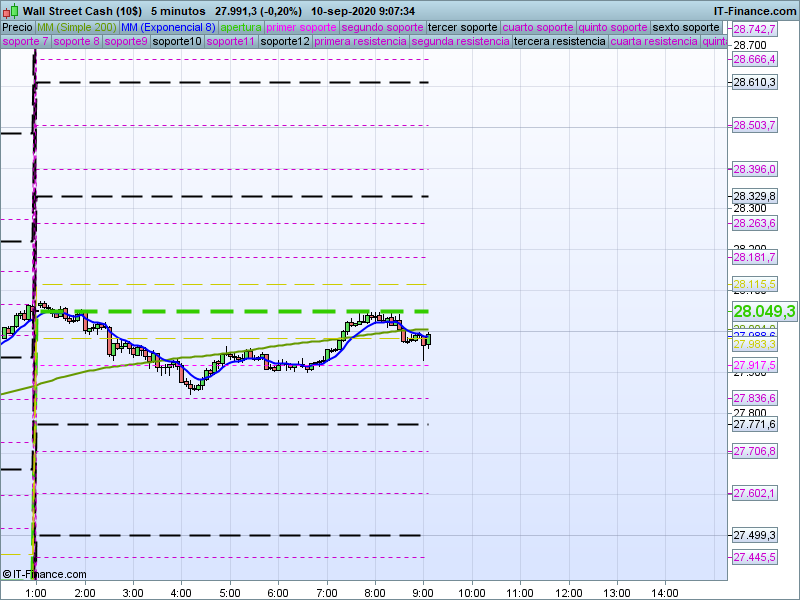Select the 27.499,3 price level label
The width and height of the screenshot is (800, 600).
(754, 535)
